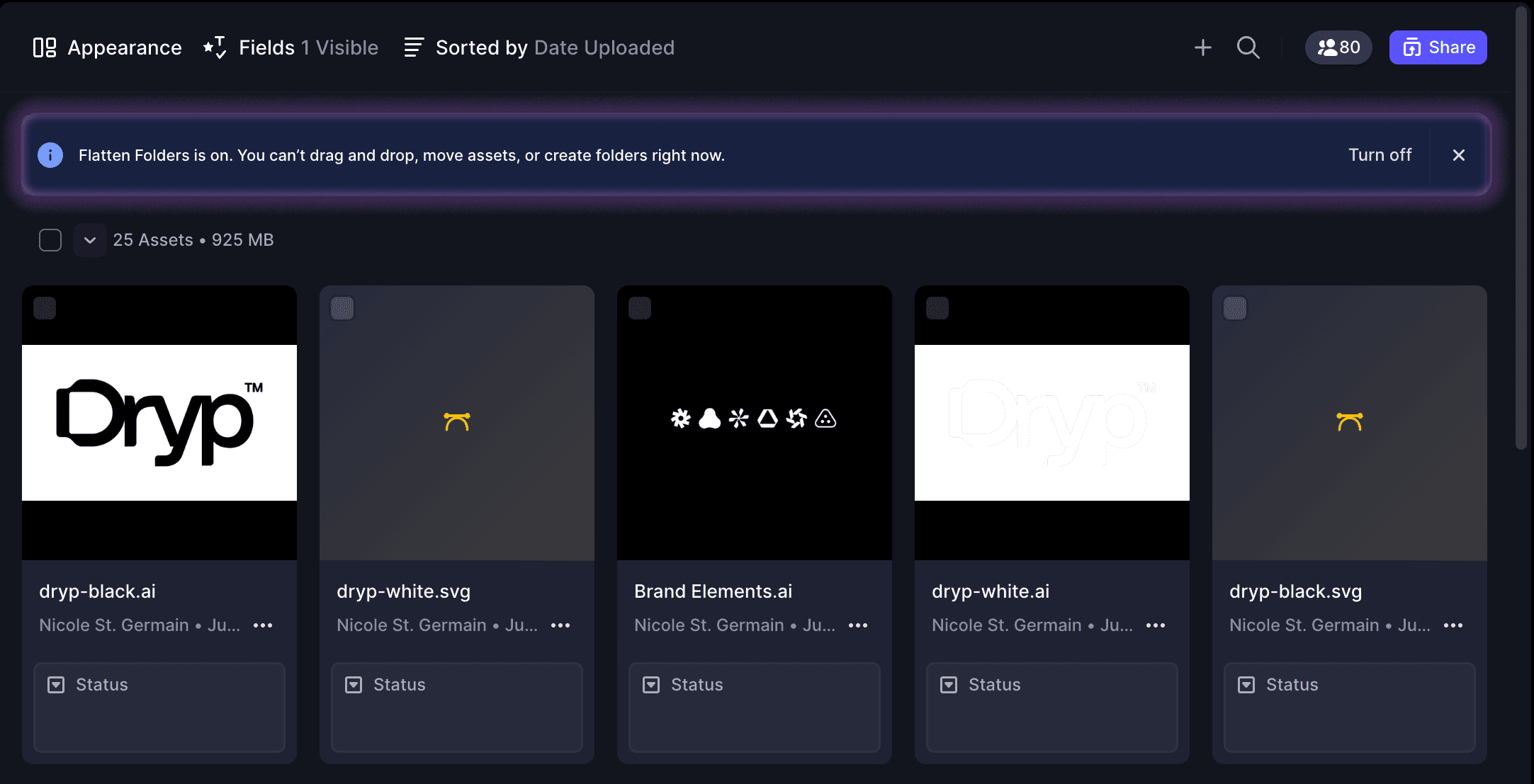Open the dryp-white.svg thumbnail
Image resolution: width=1534 pixels, height=784 pixels.
[457, 423]
